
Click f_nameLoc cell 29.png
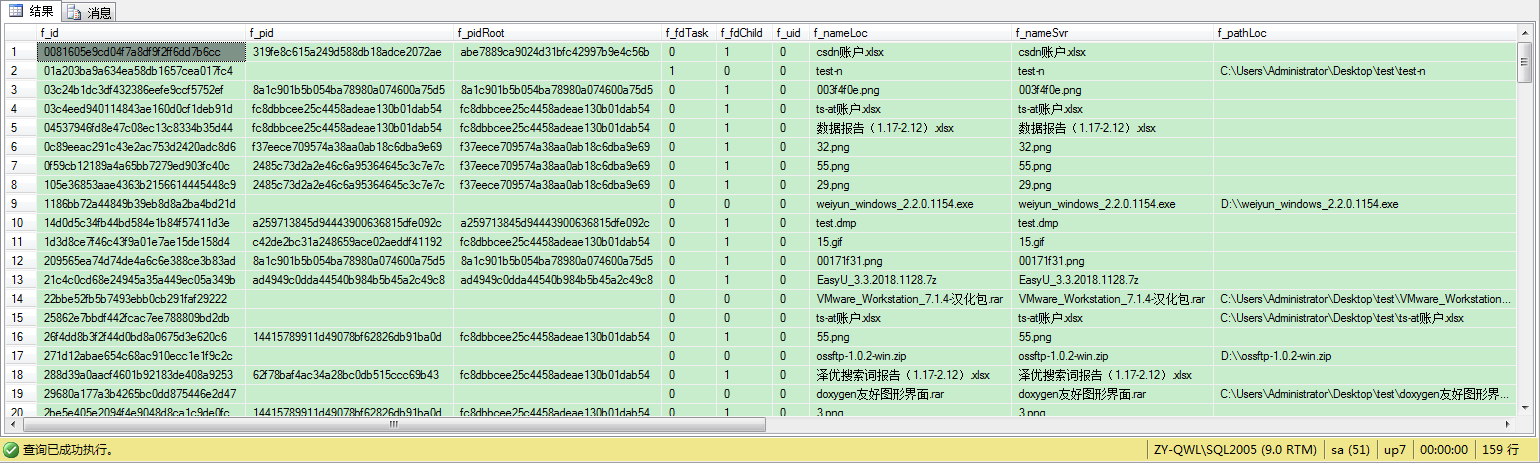911,184
